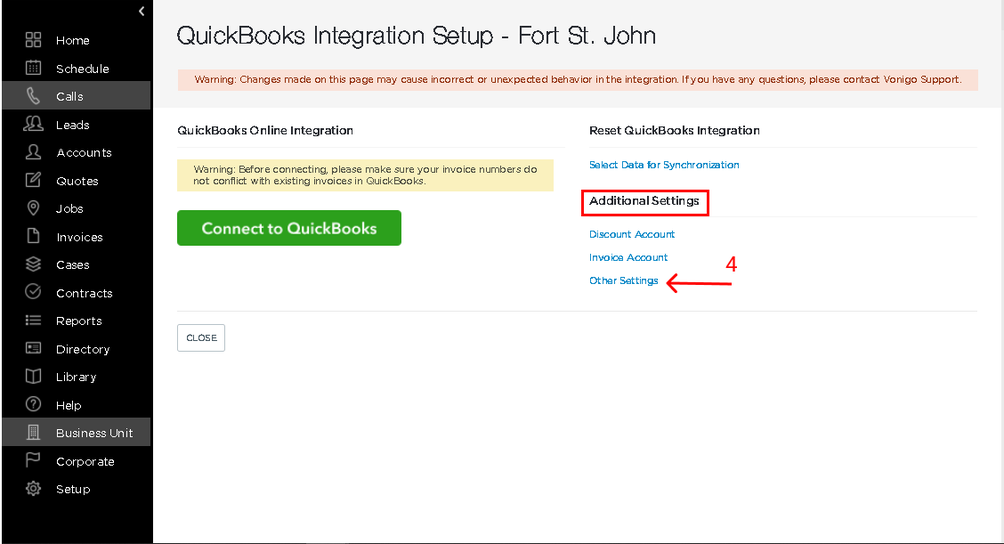Click the QuickBooks Integration Setup page title

pyautogui.click(x=416, y=36)
